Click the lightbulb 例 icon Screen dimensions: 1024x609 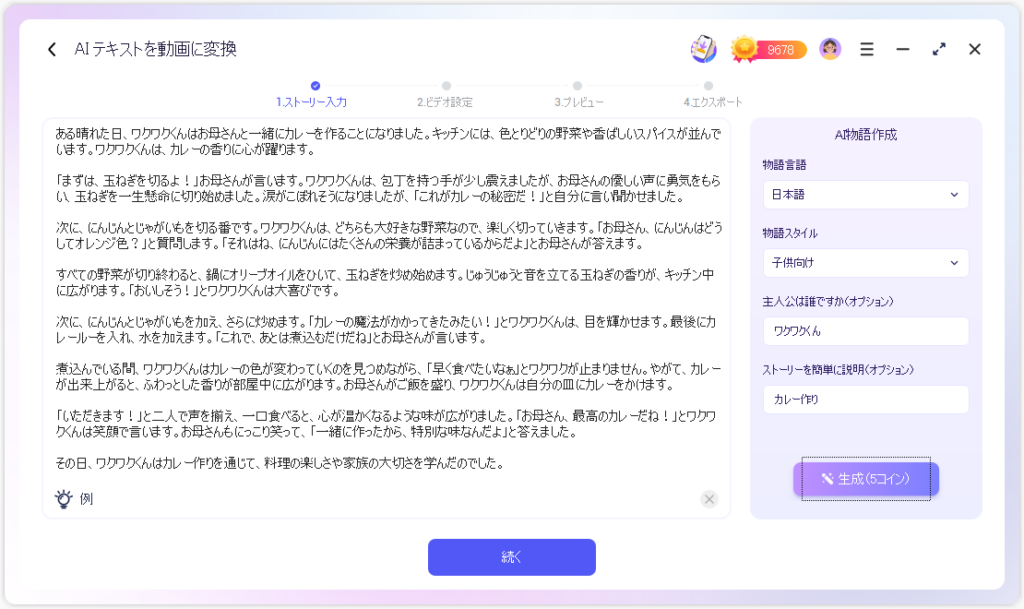[x=64, y=498]
